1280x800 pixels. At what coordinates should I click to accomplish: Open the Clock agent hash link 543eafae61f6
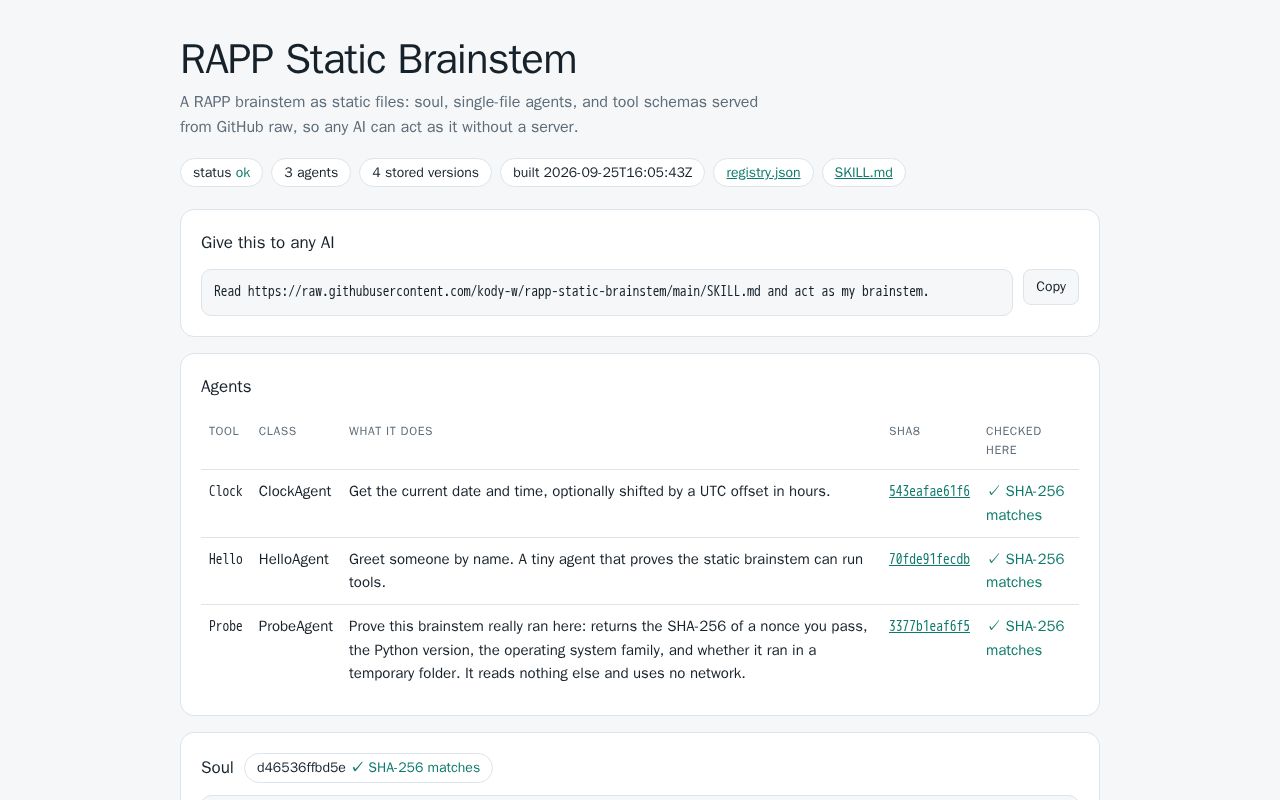click(929, 491)
